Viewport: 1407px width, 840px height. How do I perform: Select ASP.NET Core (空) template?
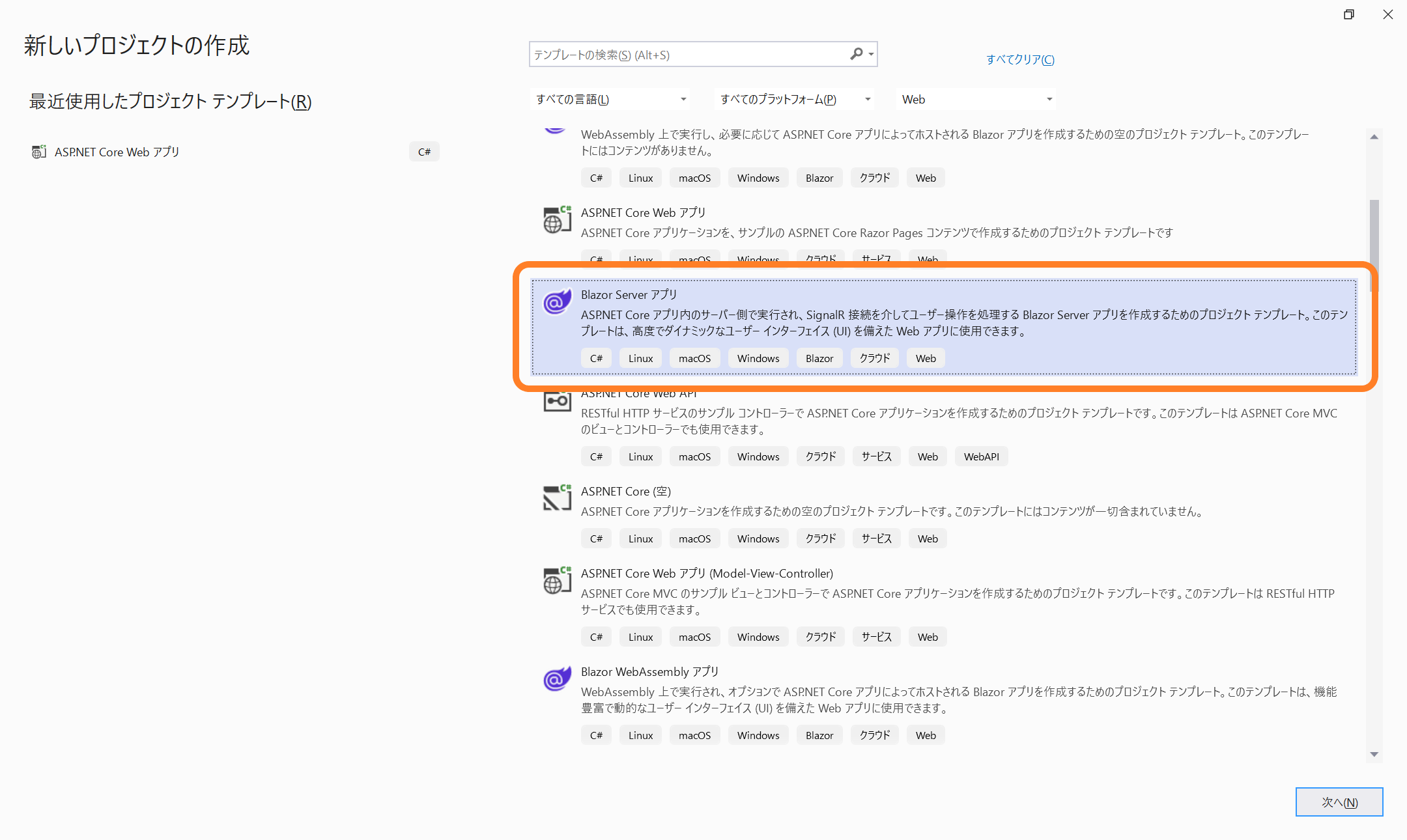point(625,492)
